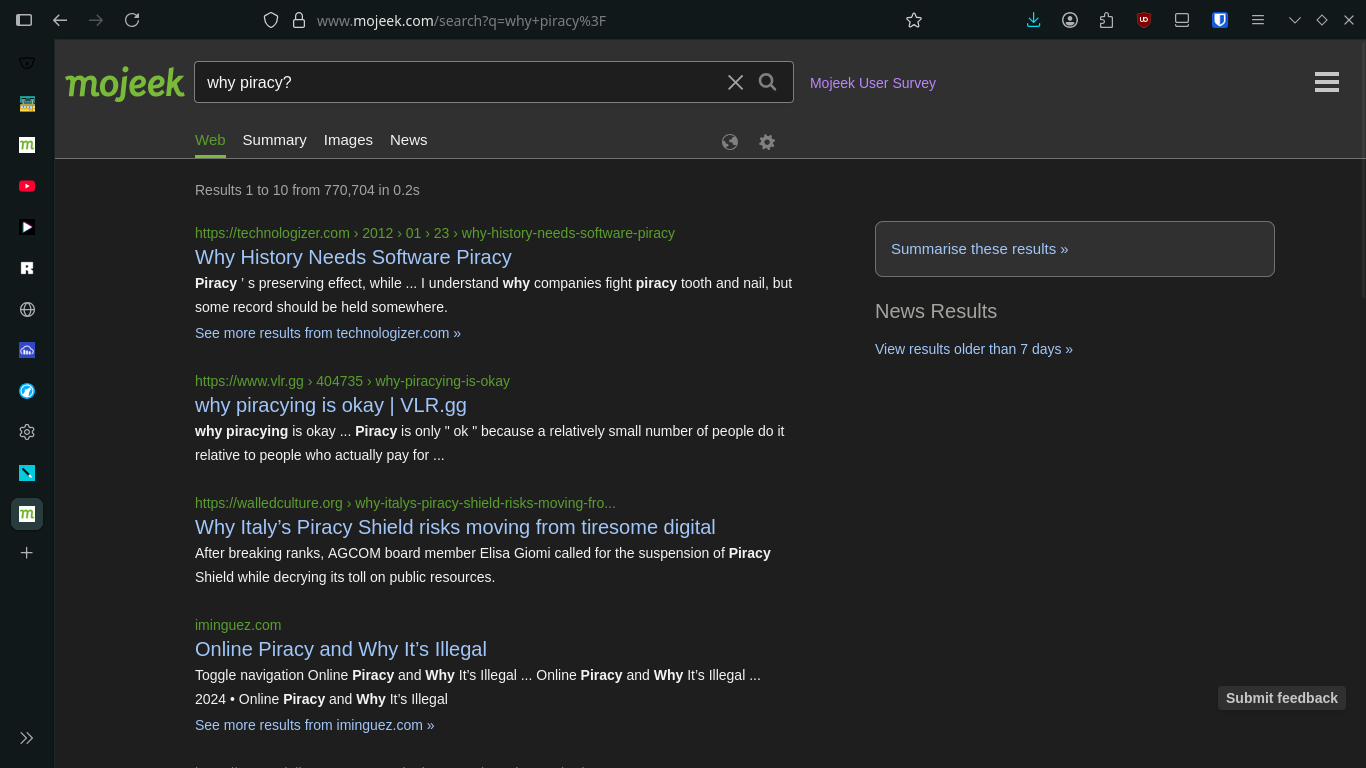The height and width of the screenshot is (768, 1366).
Task: Open the first Mojeek pinned tab
Action: [27, 145]
